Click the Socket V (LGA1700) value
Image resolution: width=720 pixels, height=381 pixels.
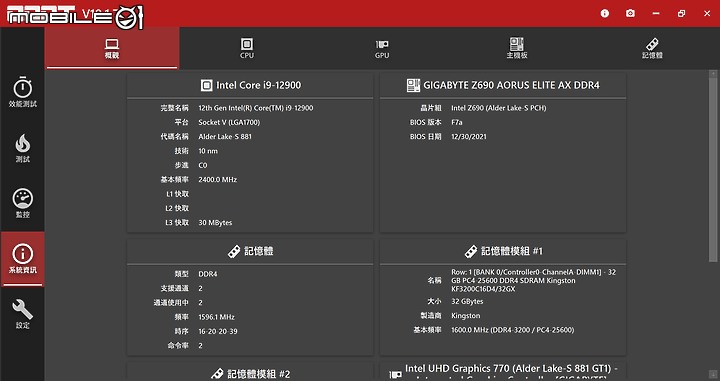pos(229,122)
